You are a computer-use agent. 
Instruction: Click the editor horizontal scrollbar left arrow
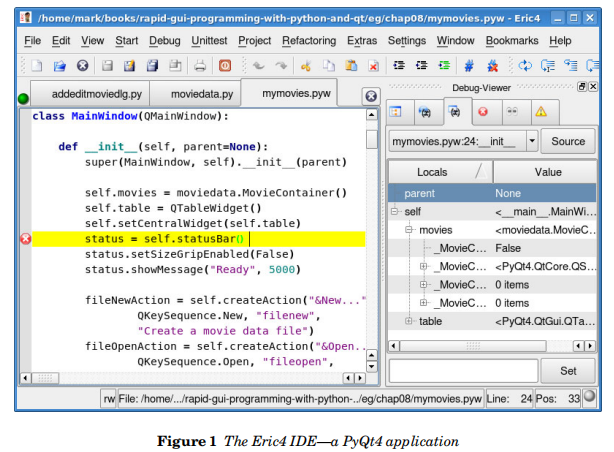coord(25,378)
